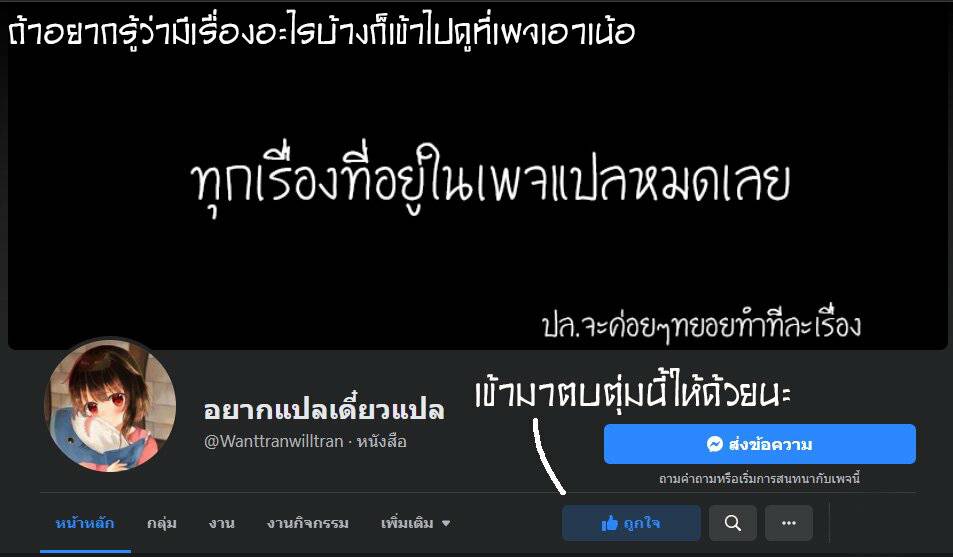
Task: Open the black cover photo
Action: click(x=477, y=176)
